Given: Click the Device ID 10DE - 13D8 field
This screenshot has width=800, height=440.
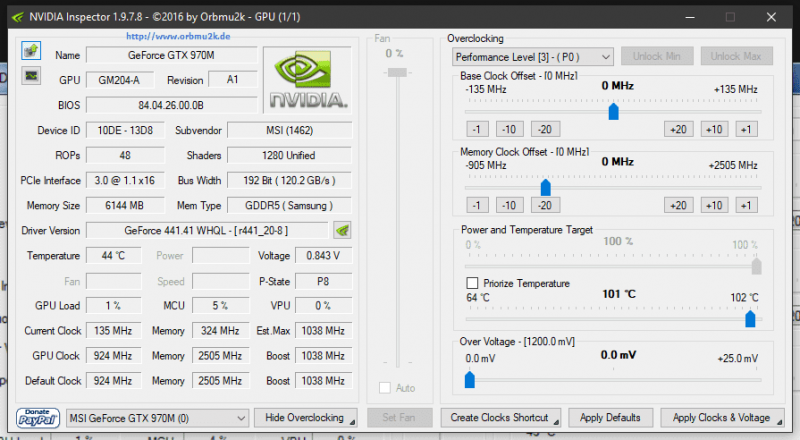Looking at the screenshot, I should tap(126, 130).
